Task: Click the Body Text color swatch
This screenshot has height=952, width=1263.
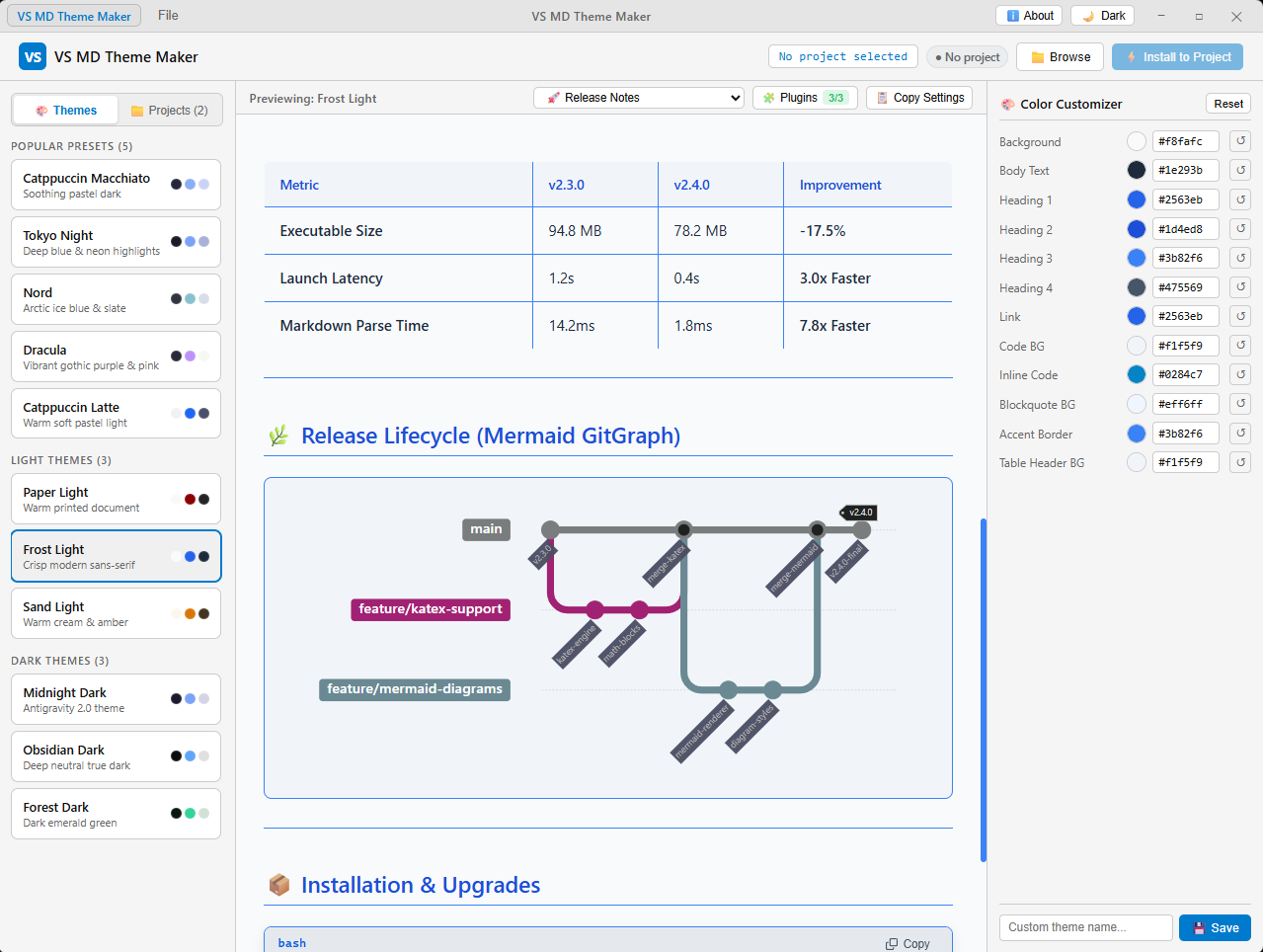Action: (x=1137, y=170)
